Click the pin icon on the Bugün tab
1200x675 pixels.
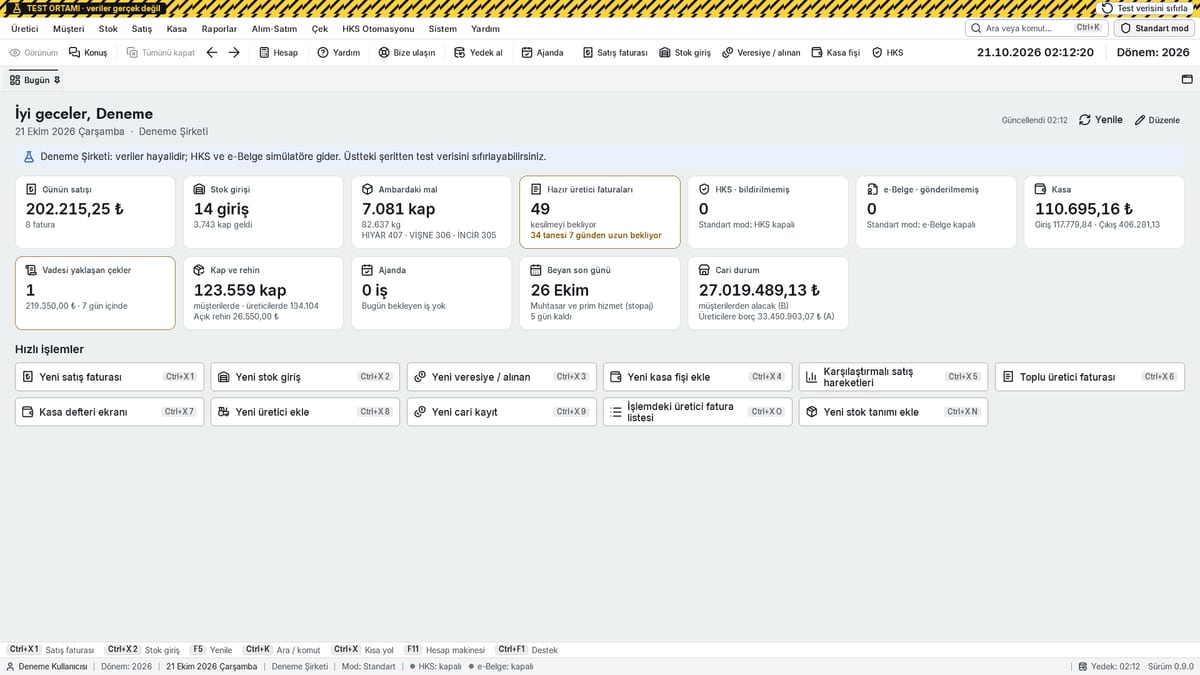(57, 80)
